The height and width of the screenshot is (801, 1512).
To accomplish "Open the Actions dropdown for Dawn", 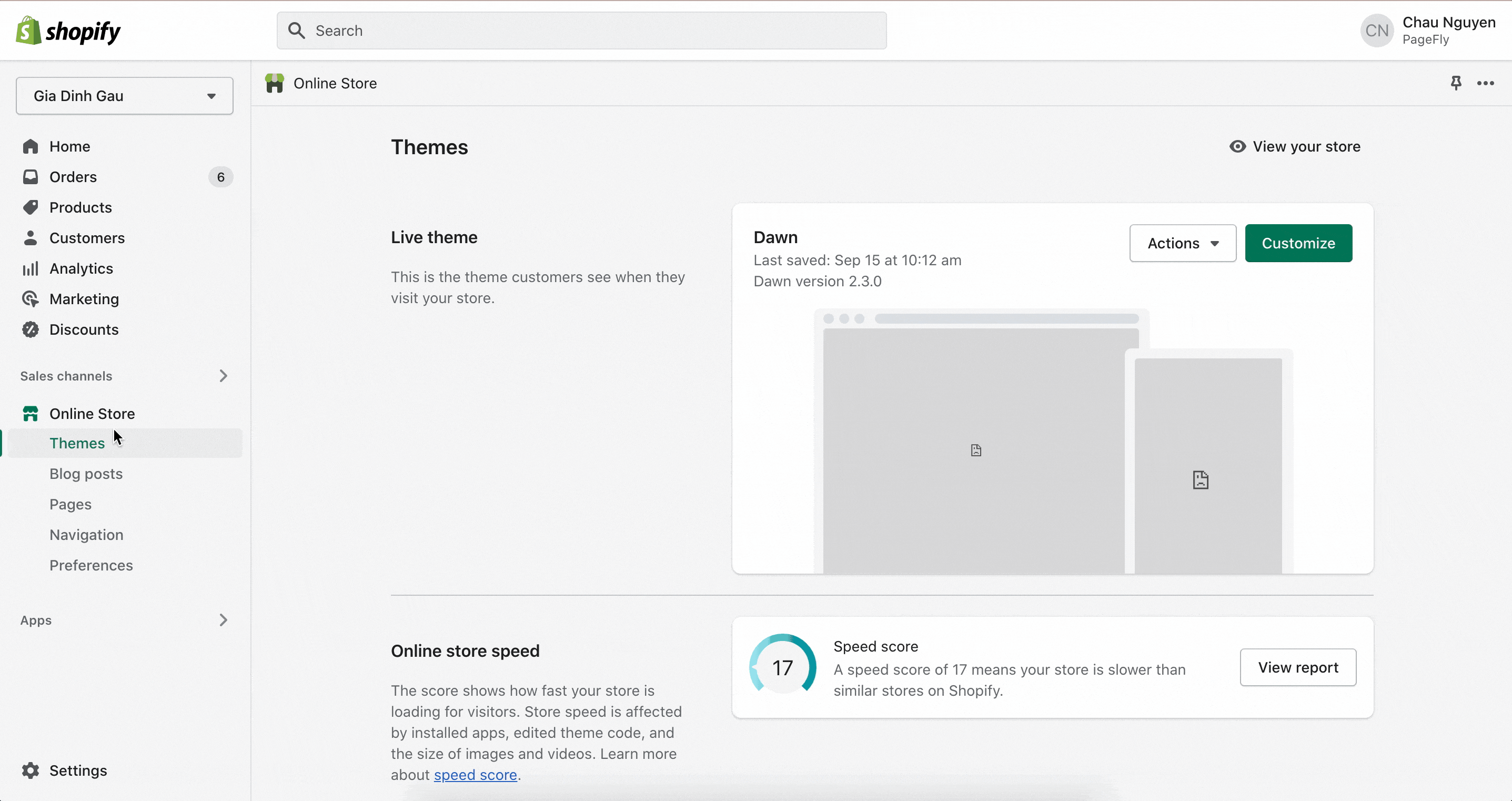I will pyautogui.click(x=1183, y=243).
